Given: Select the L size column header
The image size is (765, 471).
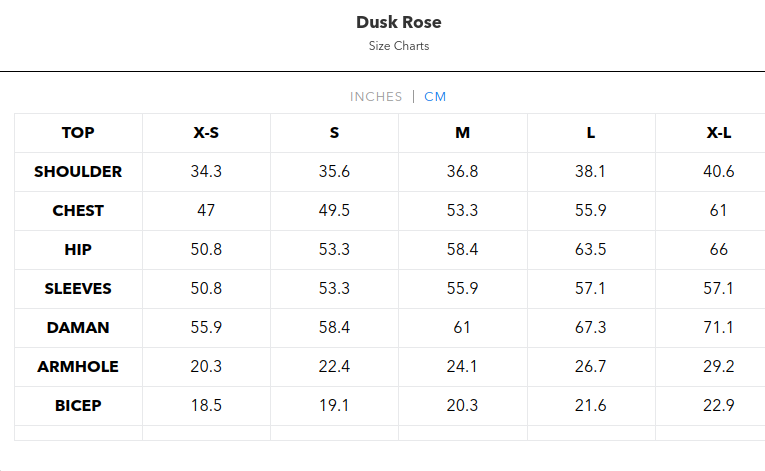Looking at the screenshot, I should (x=591, y=133).
